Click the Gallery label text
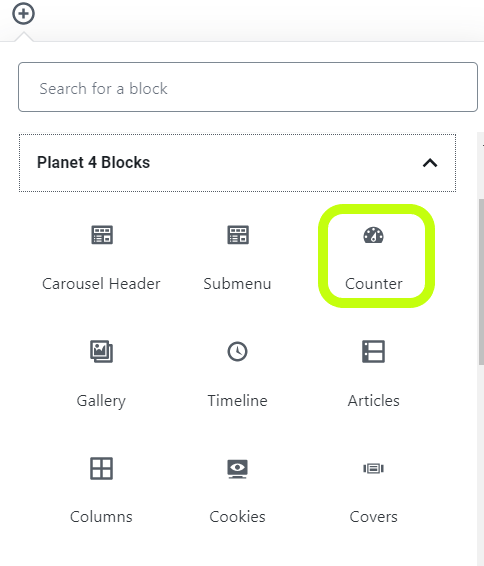The height and width of the screenshot is (566, 484). pos(101,401)
